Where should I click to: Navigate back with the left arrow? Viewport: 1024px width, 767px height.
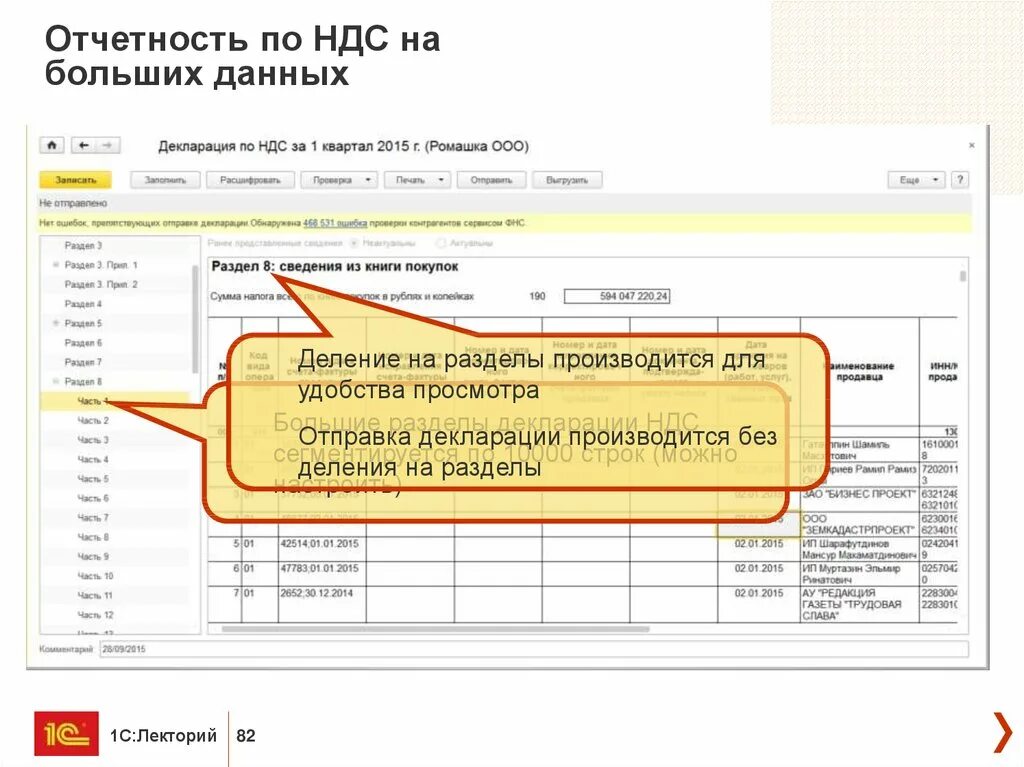(84, 145)
